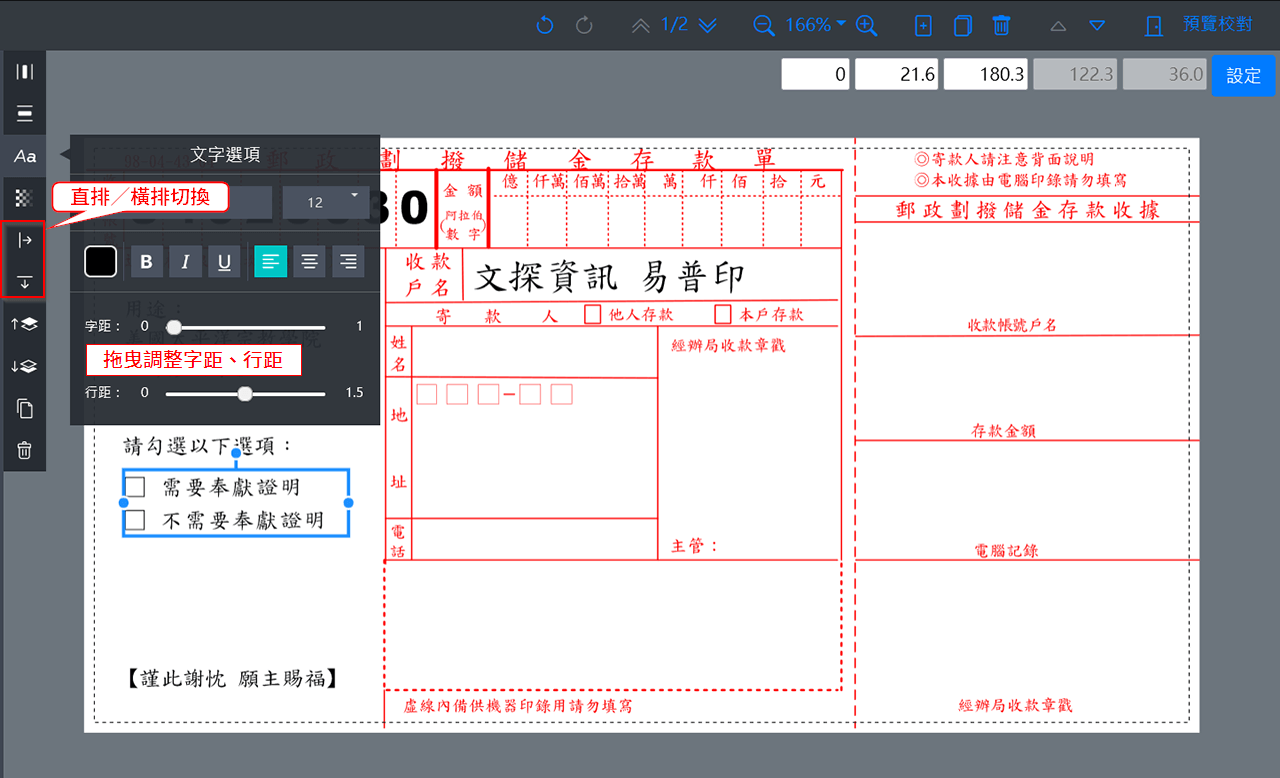Screen dimensions: 1280x778
Task: Click the gray up-triangle in top toolbar
Action: click(x=1058, y=26)
